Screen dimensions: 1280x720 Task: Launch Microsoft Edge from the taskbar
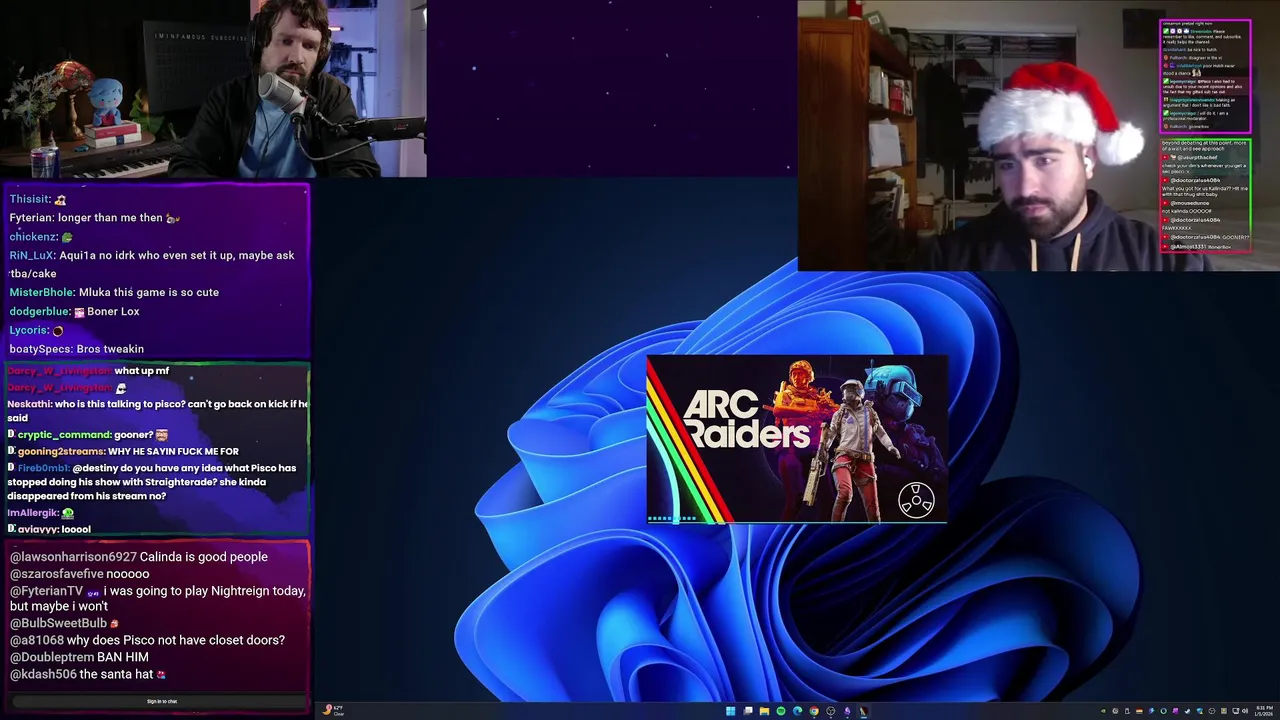pyautogui.click(x=797, y=711)
